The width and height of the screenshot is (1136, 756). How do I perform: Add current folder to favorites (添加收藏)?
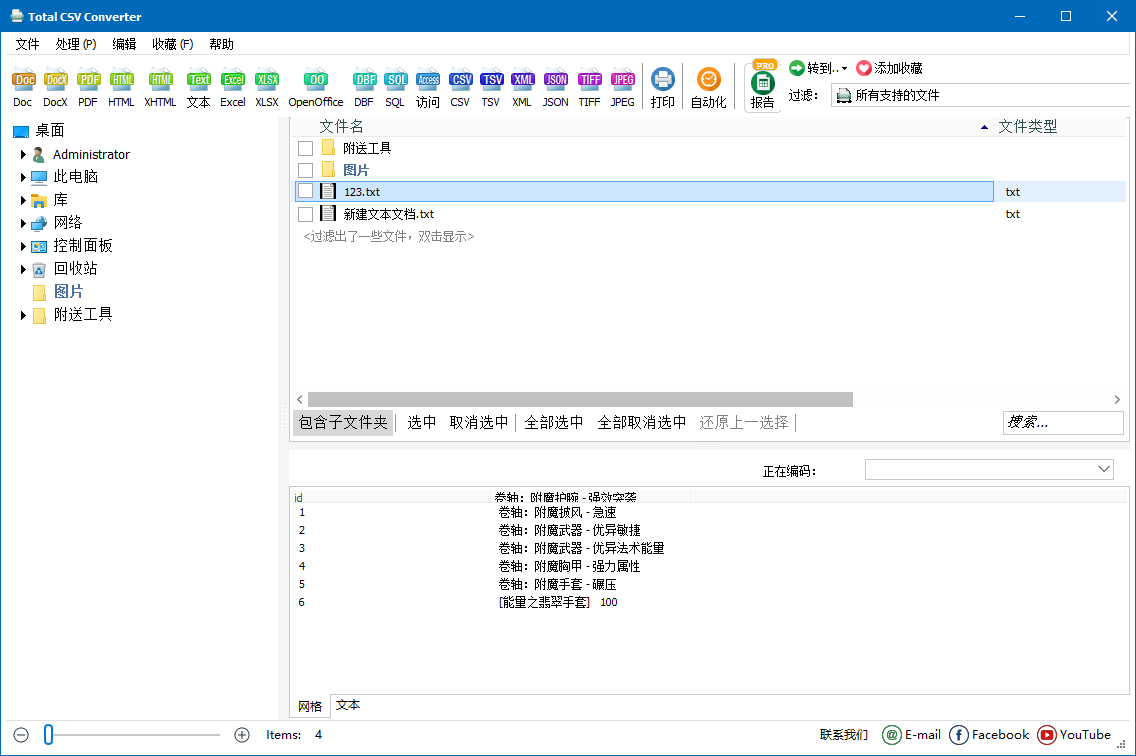890,68
